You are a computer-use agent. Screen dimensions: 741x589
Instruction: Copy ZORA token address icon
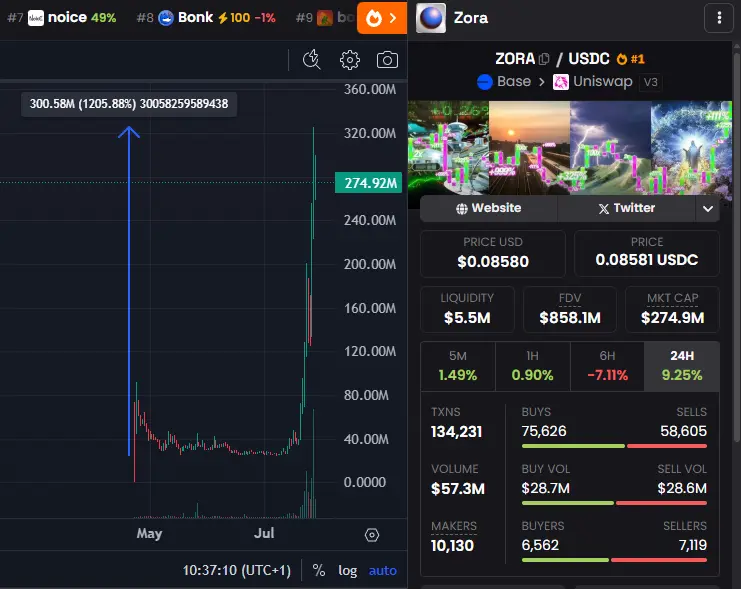(x=544, y=59)
